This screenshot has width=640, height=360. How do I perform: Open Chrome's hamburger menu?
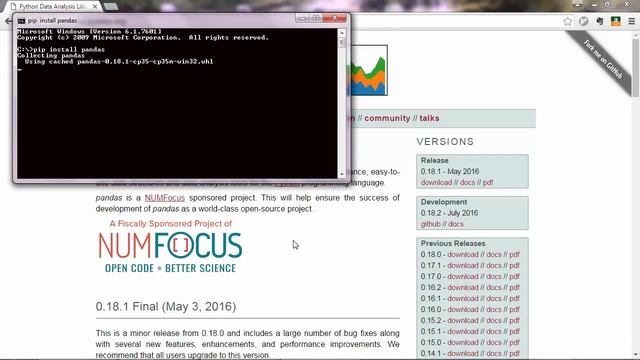point(631,21)
